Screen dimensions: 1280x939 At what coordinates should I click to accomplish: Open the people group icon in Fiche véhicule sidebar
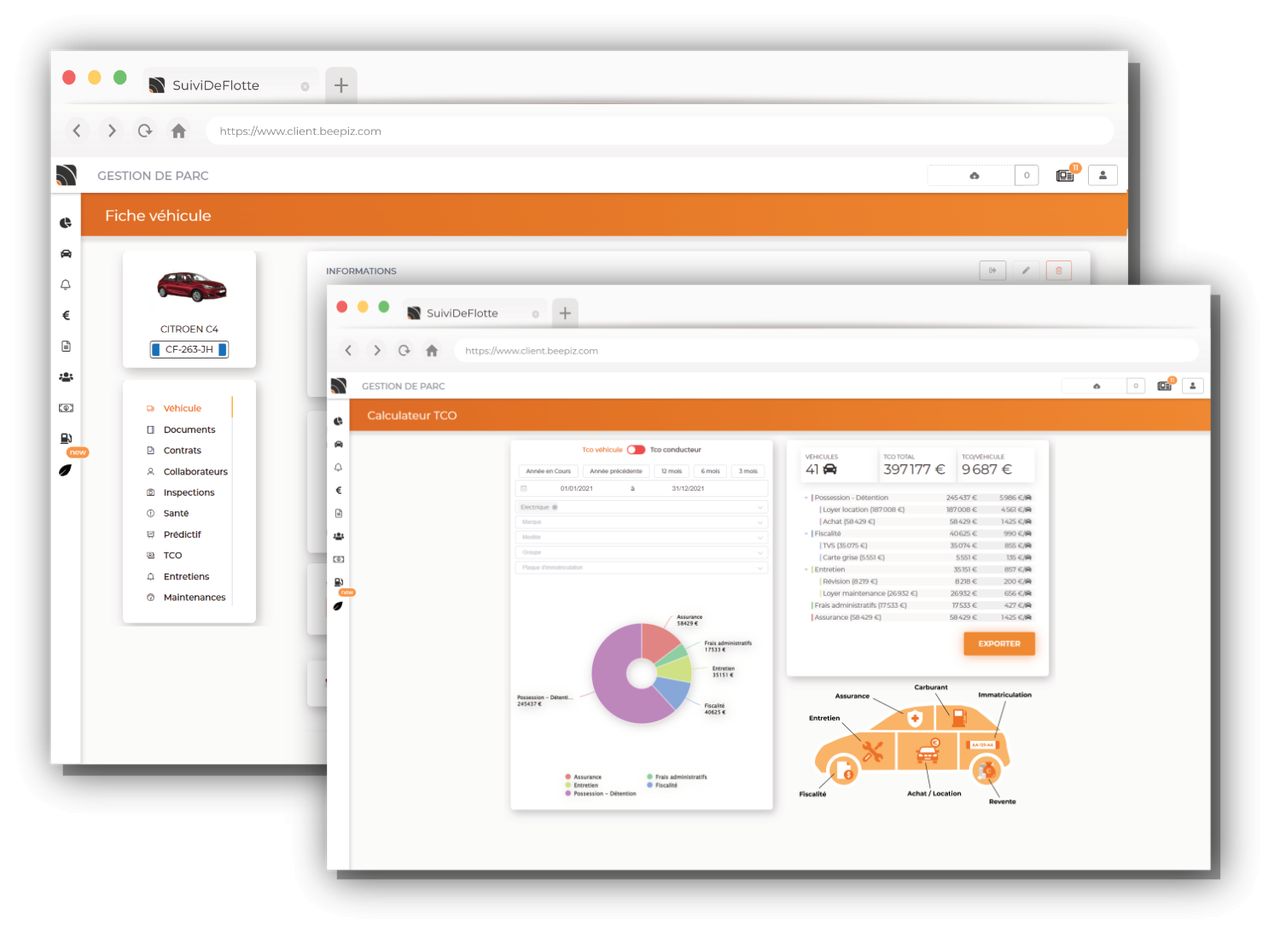pyautogui.click(x=66, y=377)
